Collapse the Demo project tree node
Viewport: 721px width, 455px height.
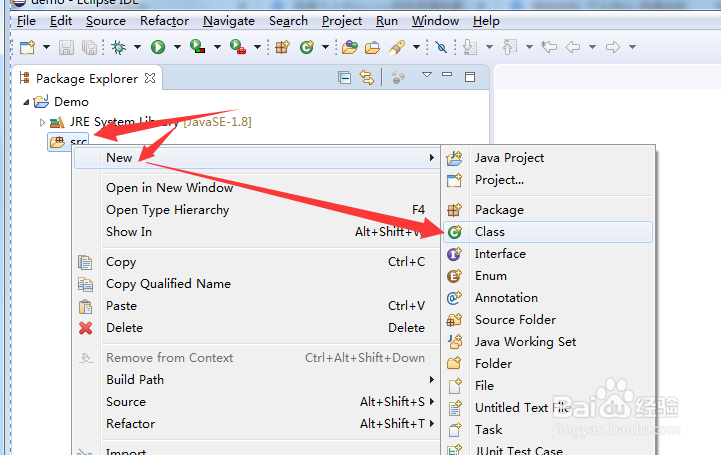(26, 102)
